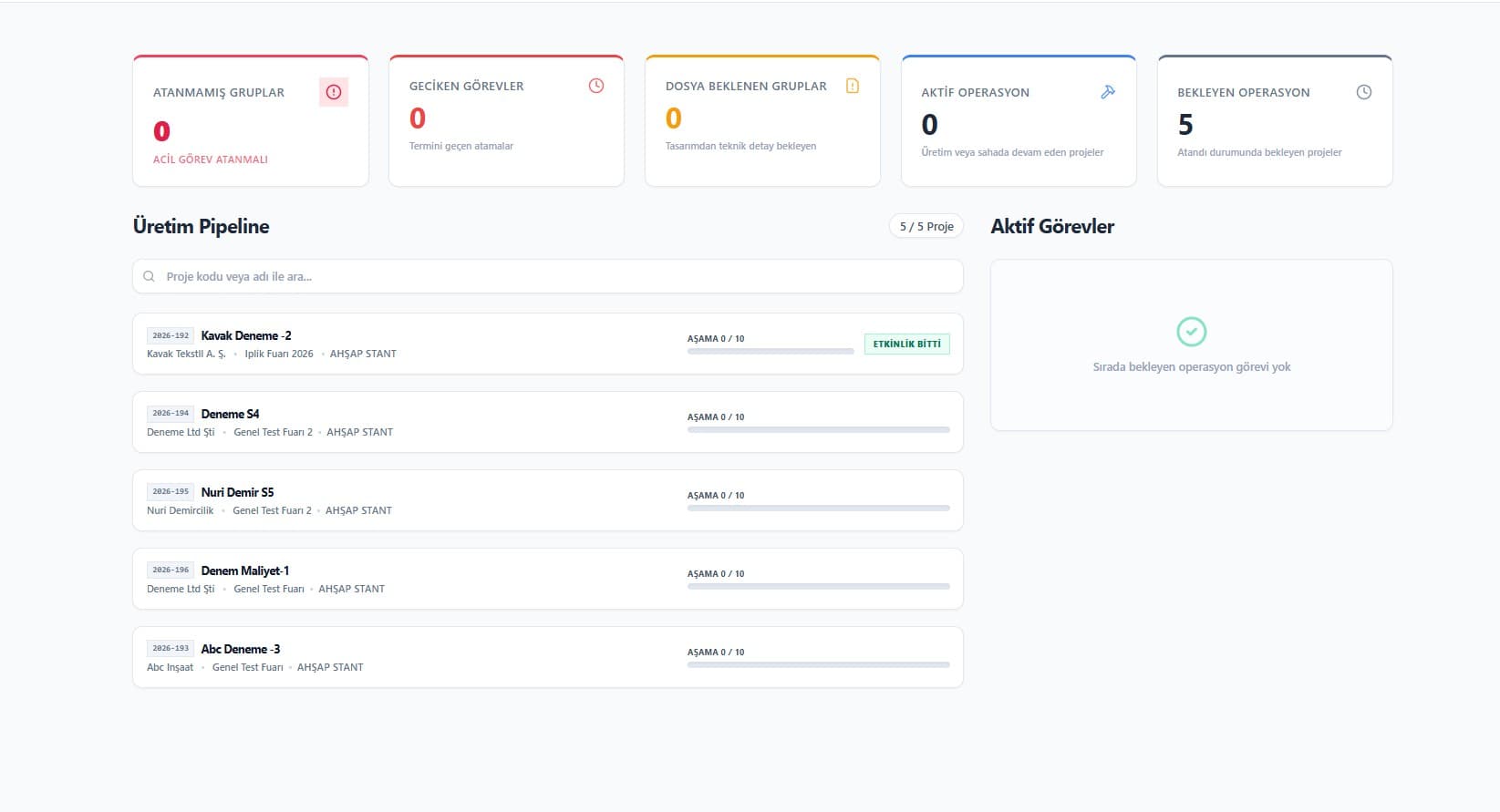Click the clock icon on Geciken Görevler card
Screen dimensions: 1500x812
(596, 86)
